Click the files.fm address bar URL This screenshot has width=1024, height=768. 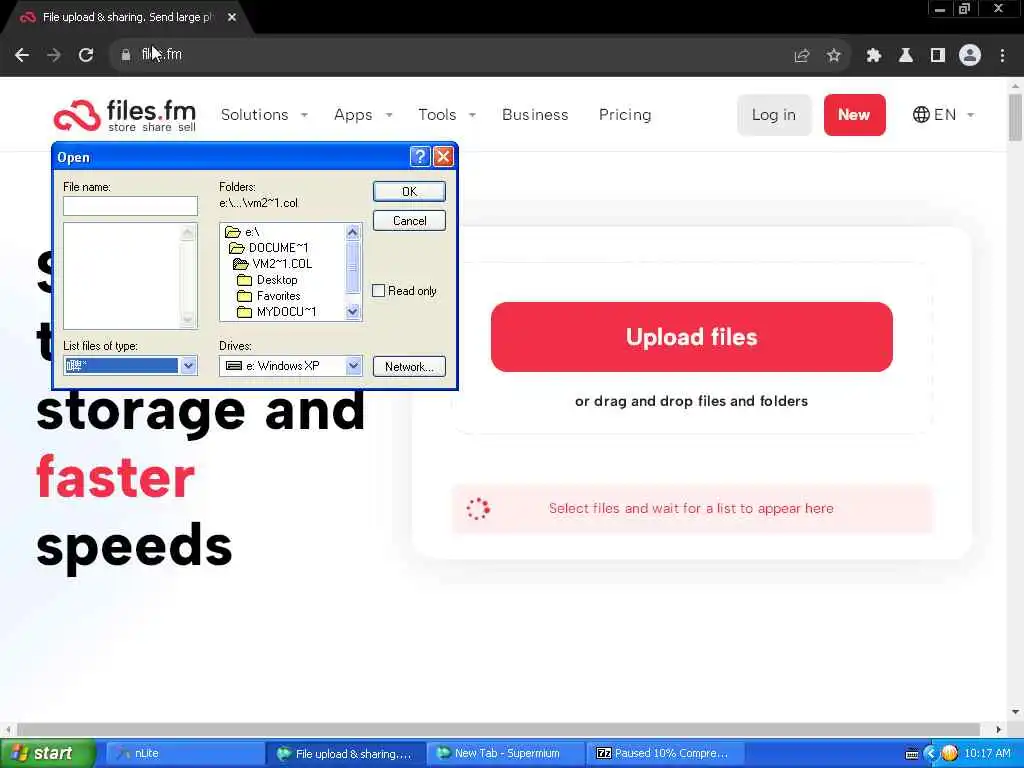(x=162, y=55)
